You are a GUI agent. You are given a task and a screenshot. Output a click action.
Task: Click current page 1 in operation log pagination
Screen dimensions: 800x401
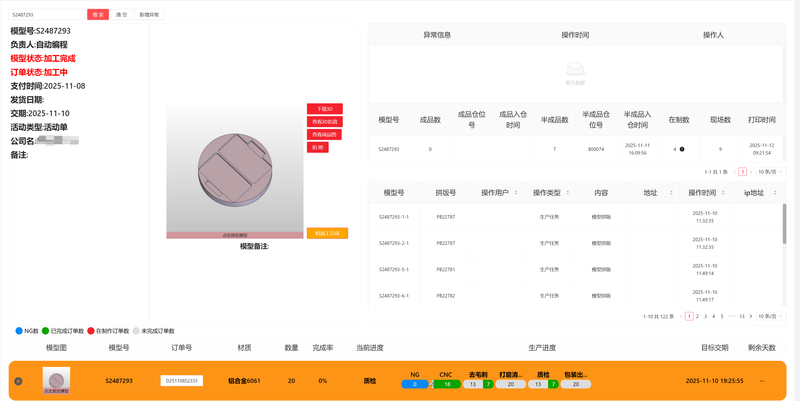click(x=689, y=316)
